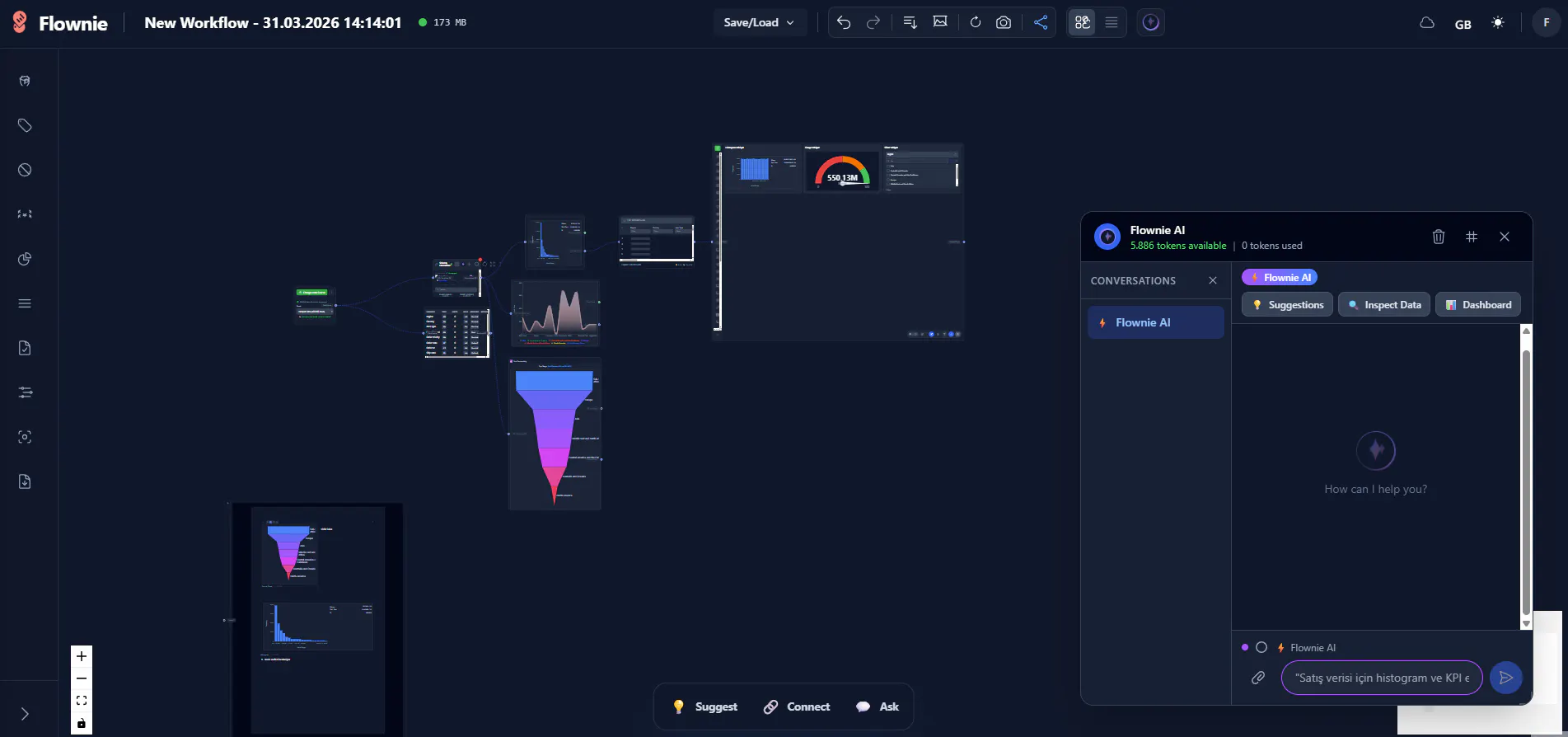The image size is (1568, 737).
Task: Open the bracket transform icon in sidebar
Action: pos(25,214)
